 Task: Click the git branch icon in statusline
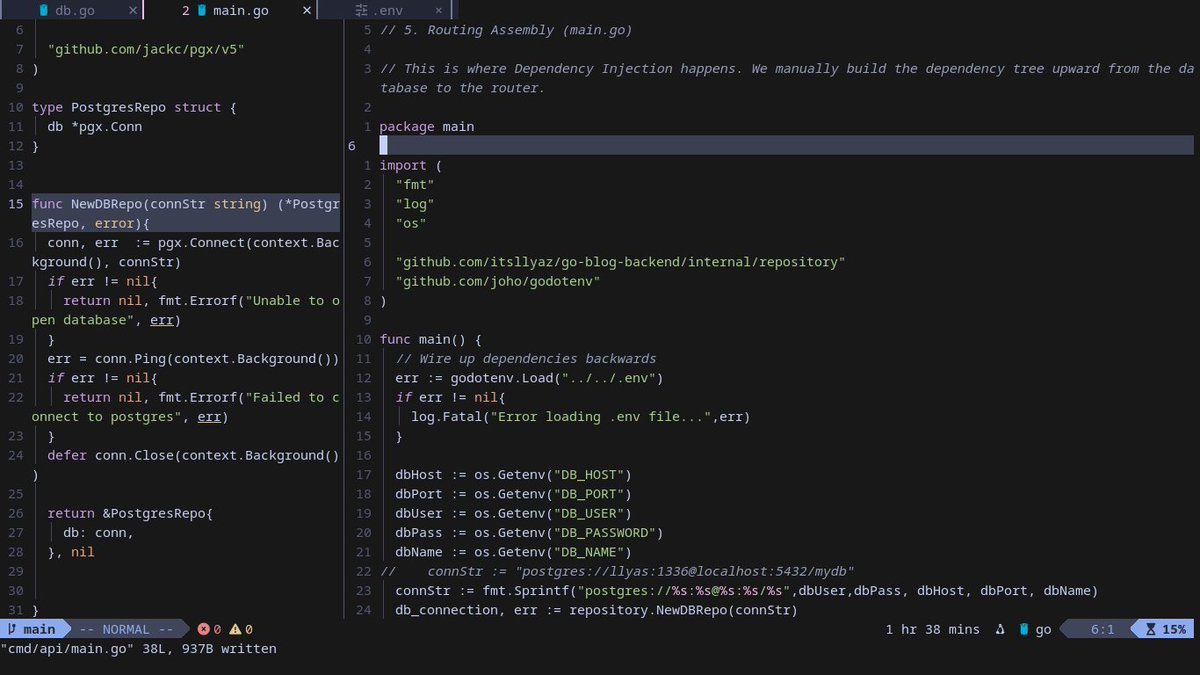pyautogui.click(x=12, y=629)
